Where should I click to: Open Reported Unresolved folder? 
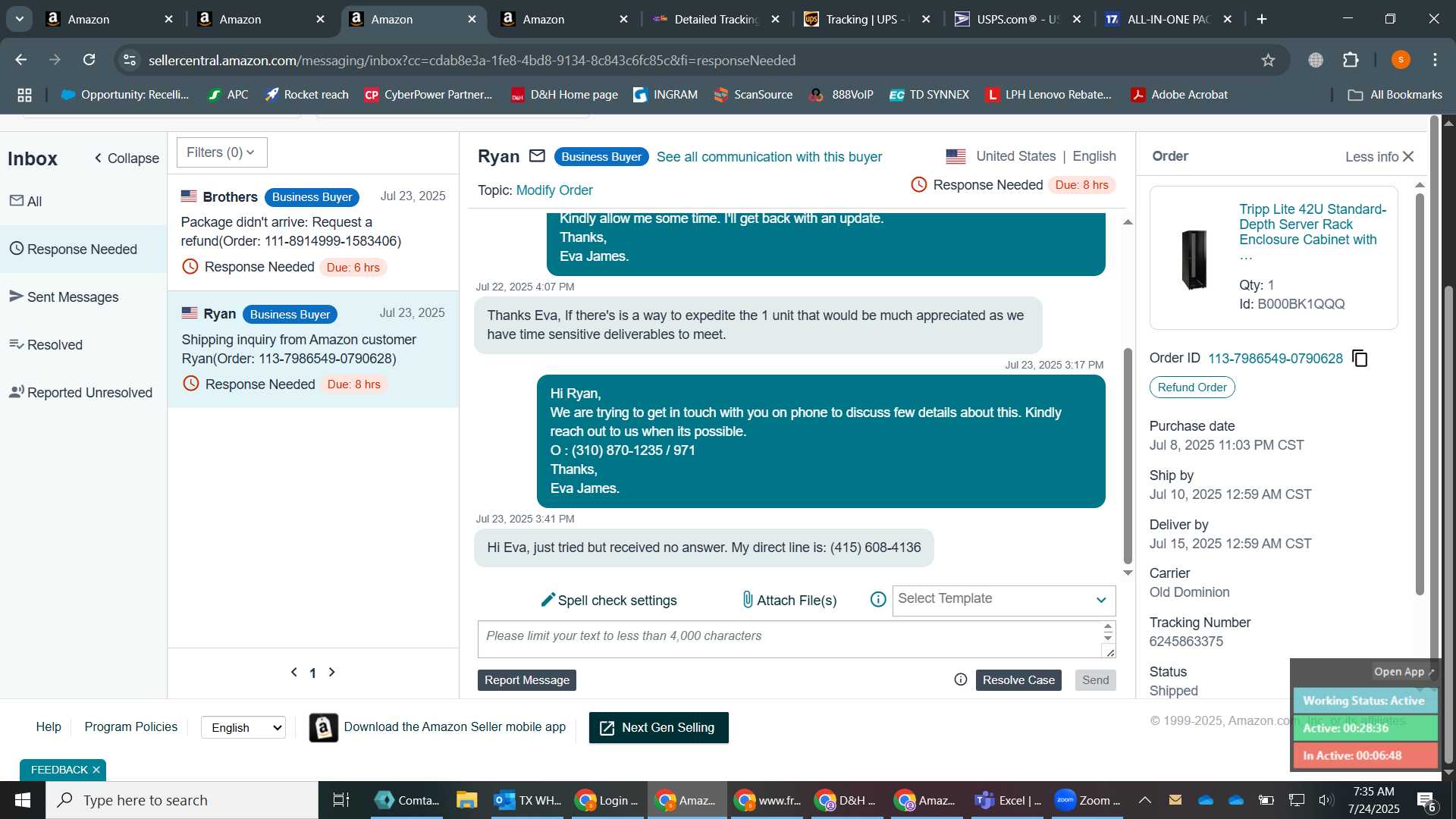pos(83,392)
